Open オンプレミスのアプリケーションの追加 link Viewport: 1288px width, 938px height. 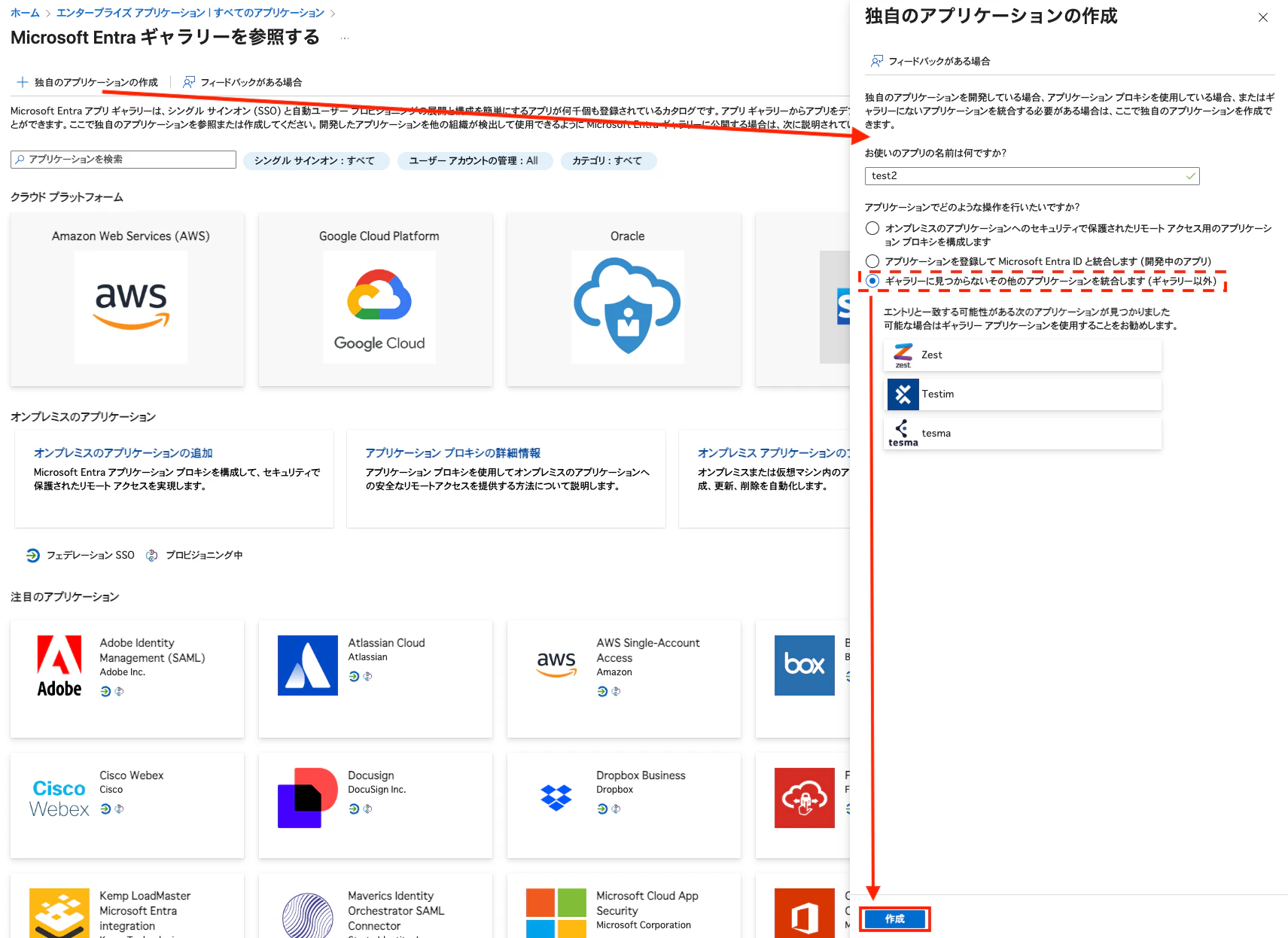123,452
